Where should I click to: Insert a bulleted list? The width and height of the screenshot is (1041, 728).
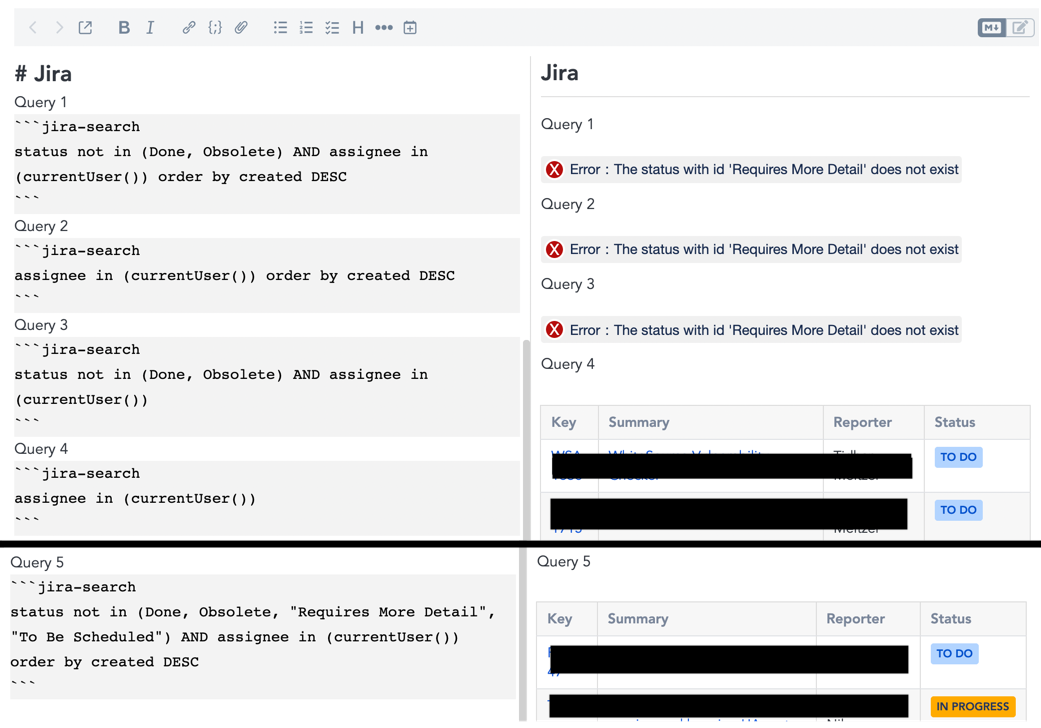(x=280, y=27)
